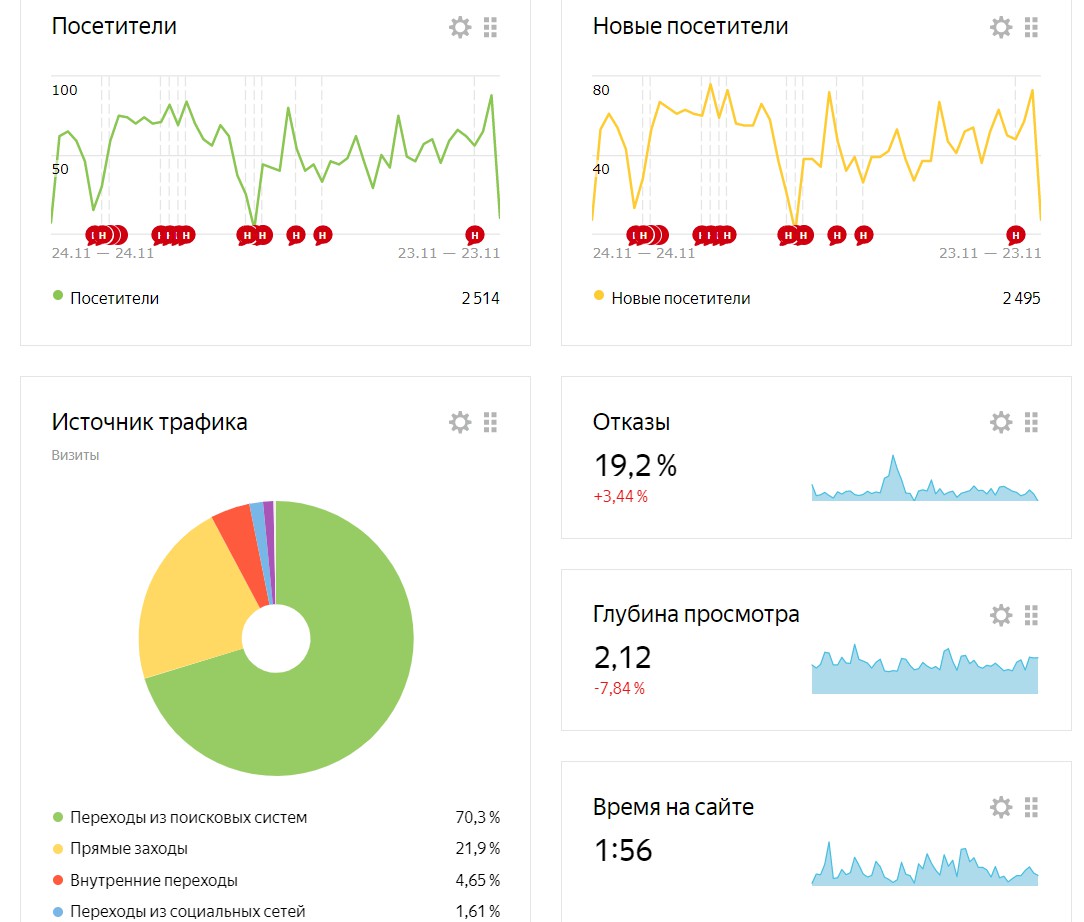Click the 2,12 page depth value

point(622,657)
